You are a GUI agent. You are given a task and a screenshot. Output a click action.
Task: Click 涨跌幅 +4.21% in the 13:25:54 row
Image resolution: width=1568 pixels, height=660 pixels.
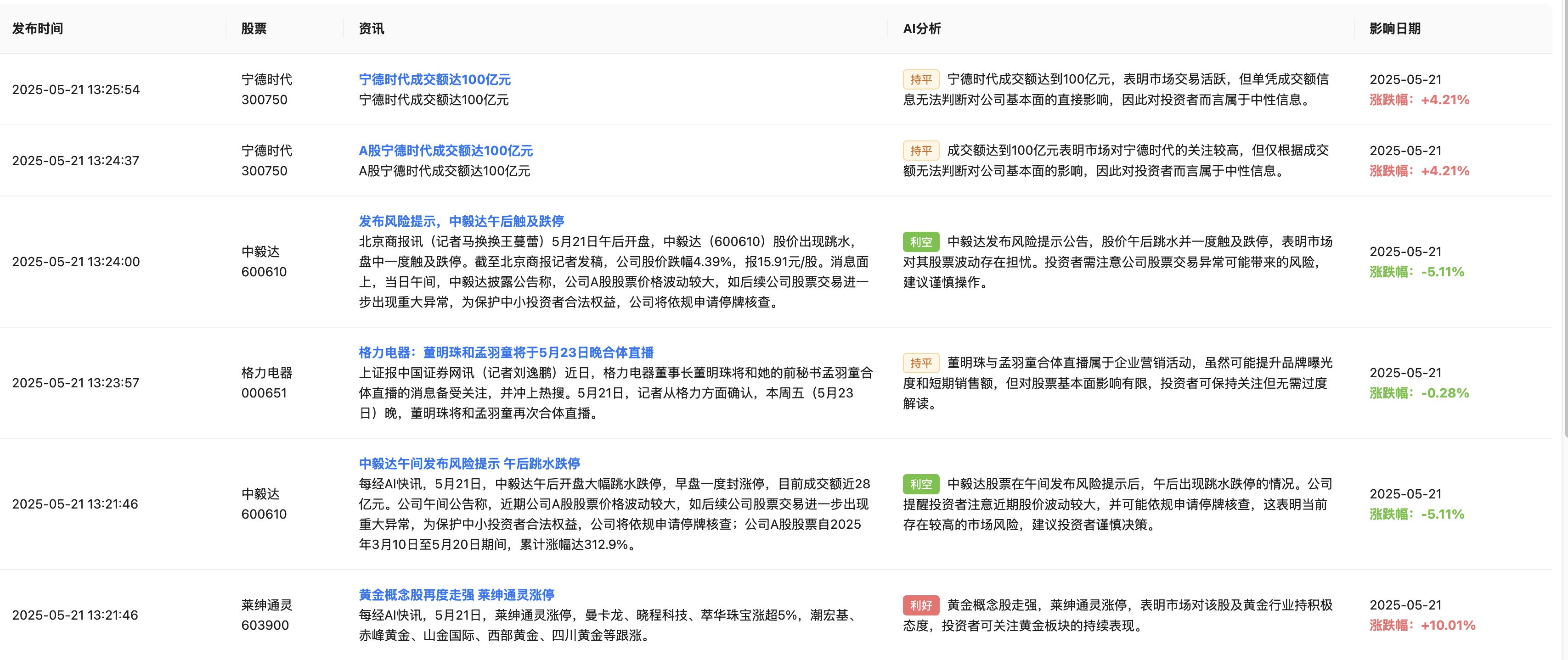[1420, 100]
